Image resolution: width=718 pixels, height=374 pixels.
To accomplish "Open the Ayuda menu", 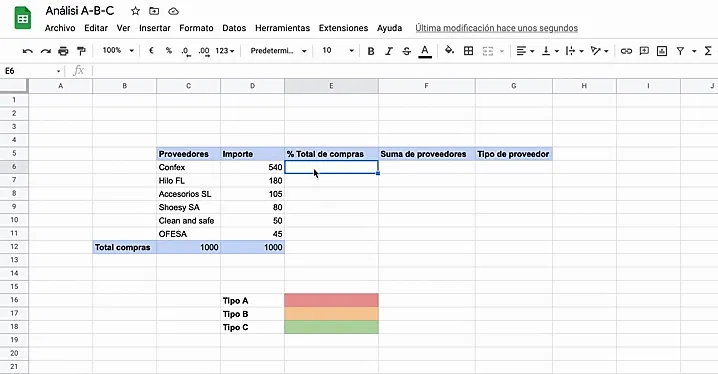I will coord(390,28).
